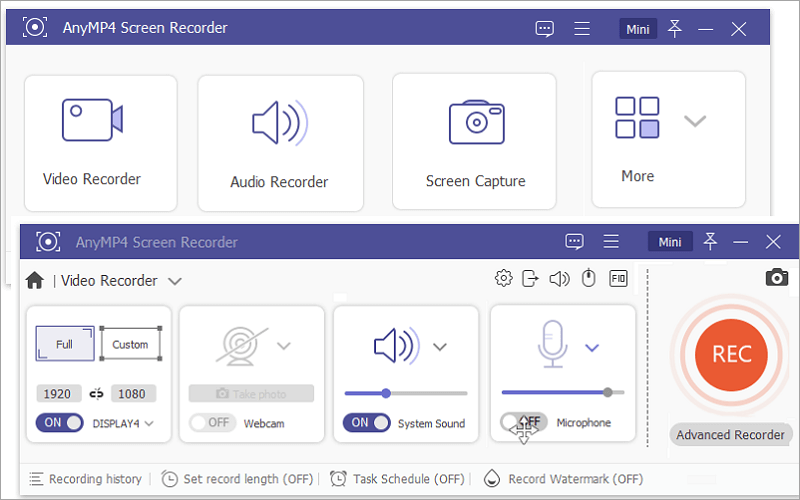This screenshot has width=800, height=500.
Task: Toggle System Sound ON switch
Action: pos(366,423)
